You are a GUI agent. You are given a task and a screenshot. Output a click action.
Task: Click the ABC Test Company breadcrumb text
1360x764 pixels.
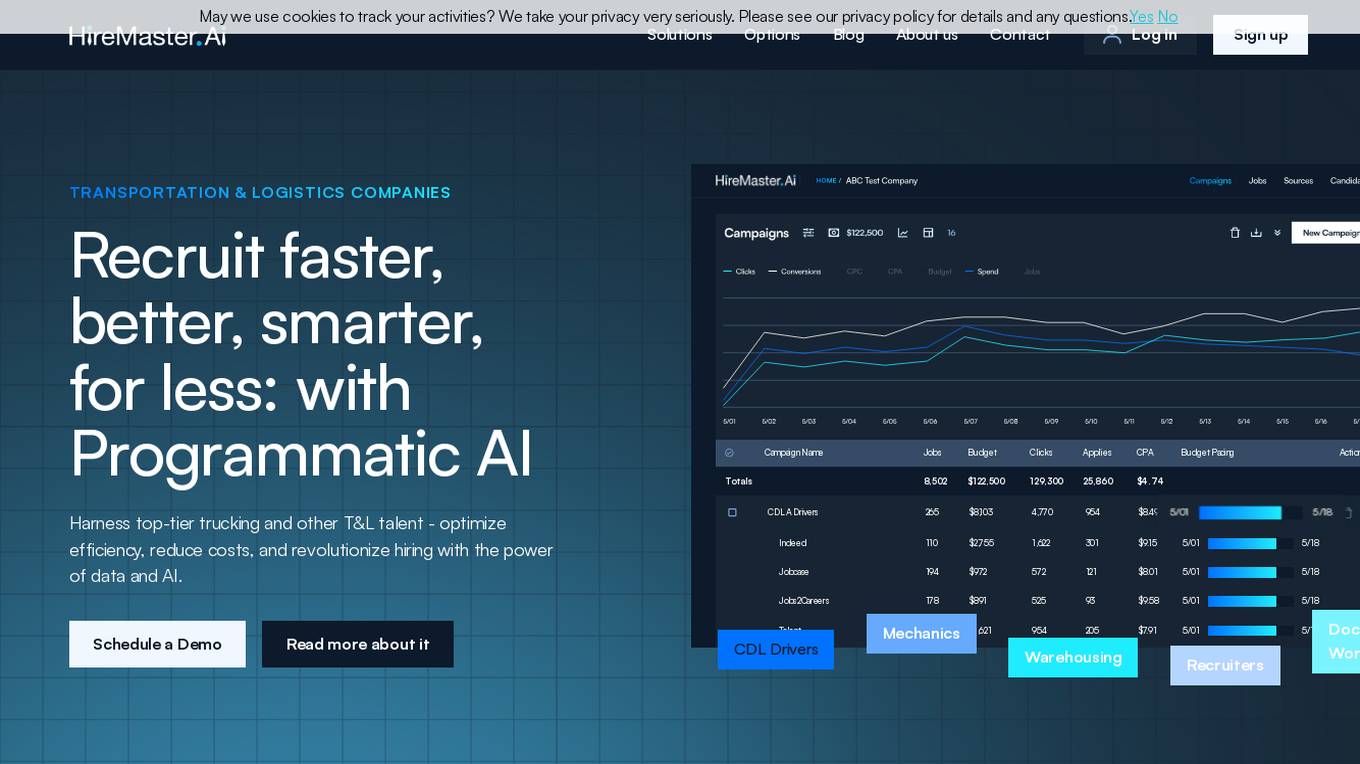coord(882,181)
